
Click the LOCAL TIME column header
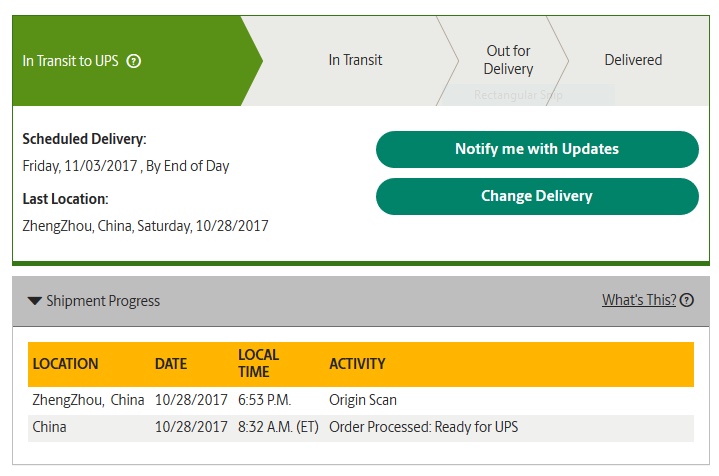tap(258, 364)
